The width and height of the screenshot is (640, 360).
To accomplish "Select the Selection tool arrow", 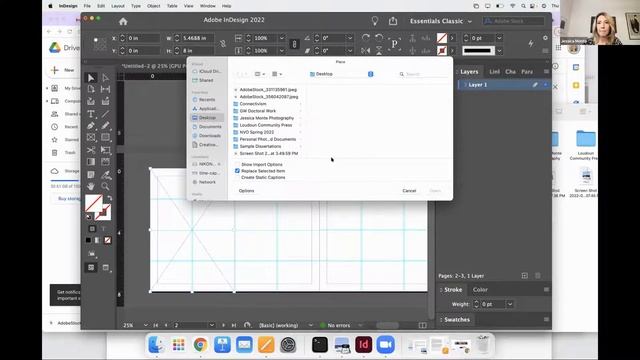I will pos(91,78).
